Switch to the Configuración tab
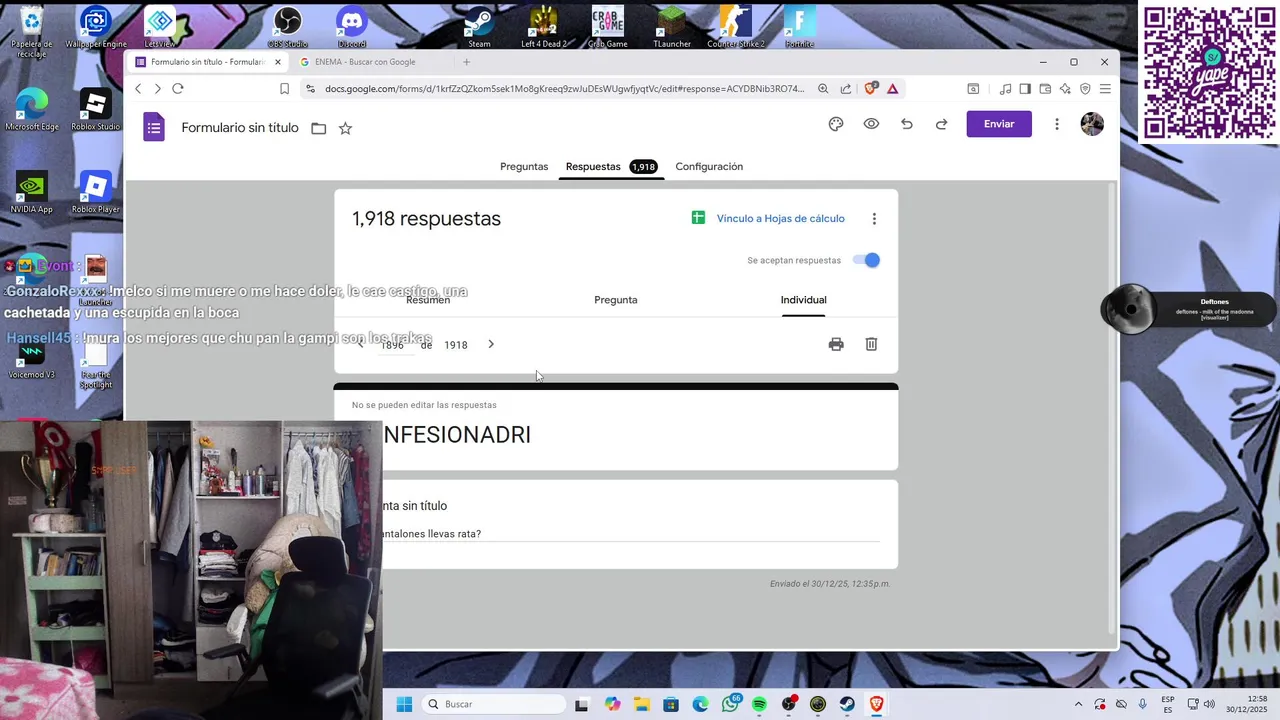The width and height of the screenshot is (1280, 720). (x=709, y=166)
